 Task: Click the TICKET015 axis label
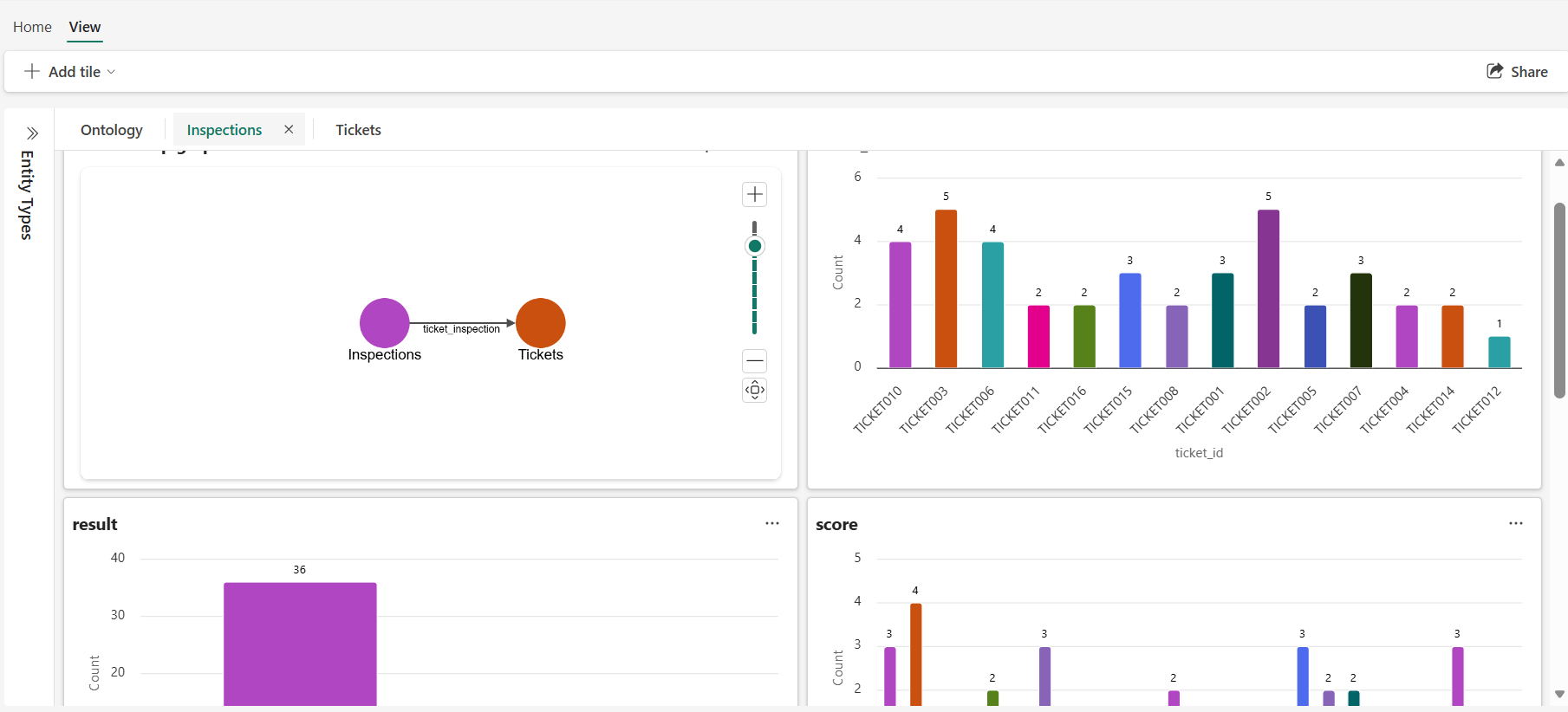coord(1109,410)
